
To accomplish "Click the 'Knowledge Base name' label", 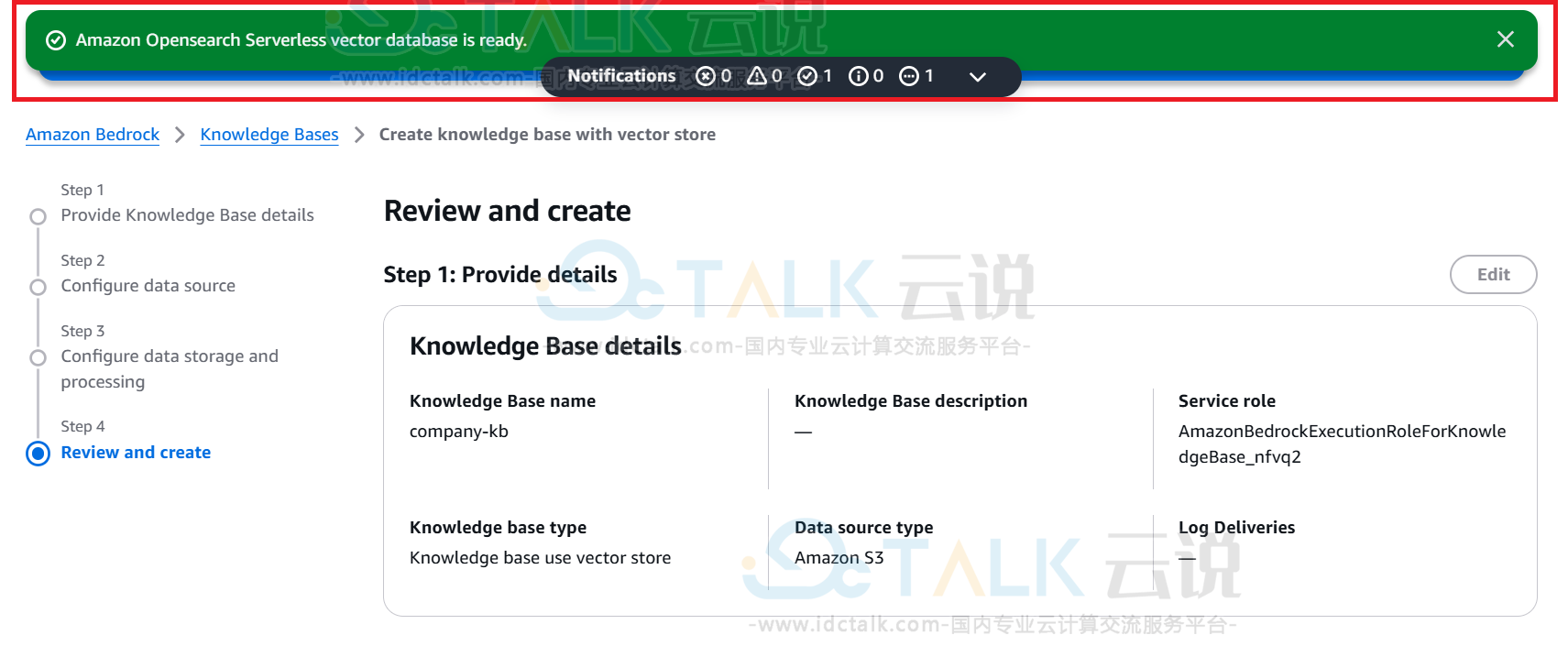I will (x=502, y=401).
